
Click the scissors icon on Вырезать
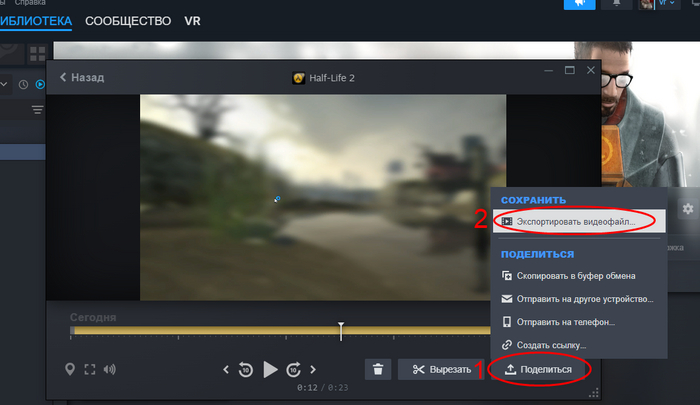(419, 369)
